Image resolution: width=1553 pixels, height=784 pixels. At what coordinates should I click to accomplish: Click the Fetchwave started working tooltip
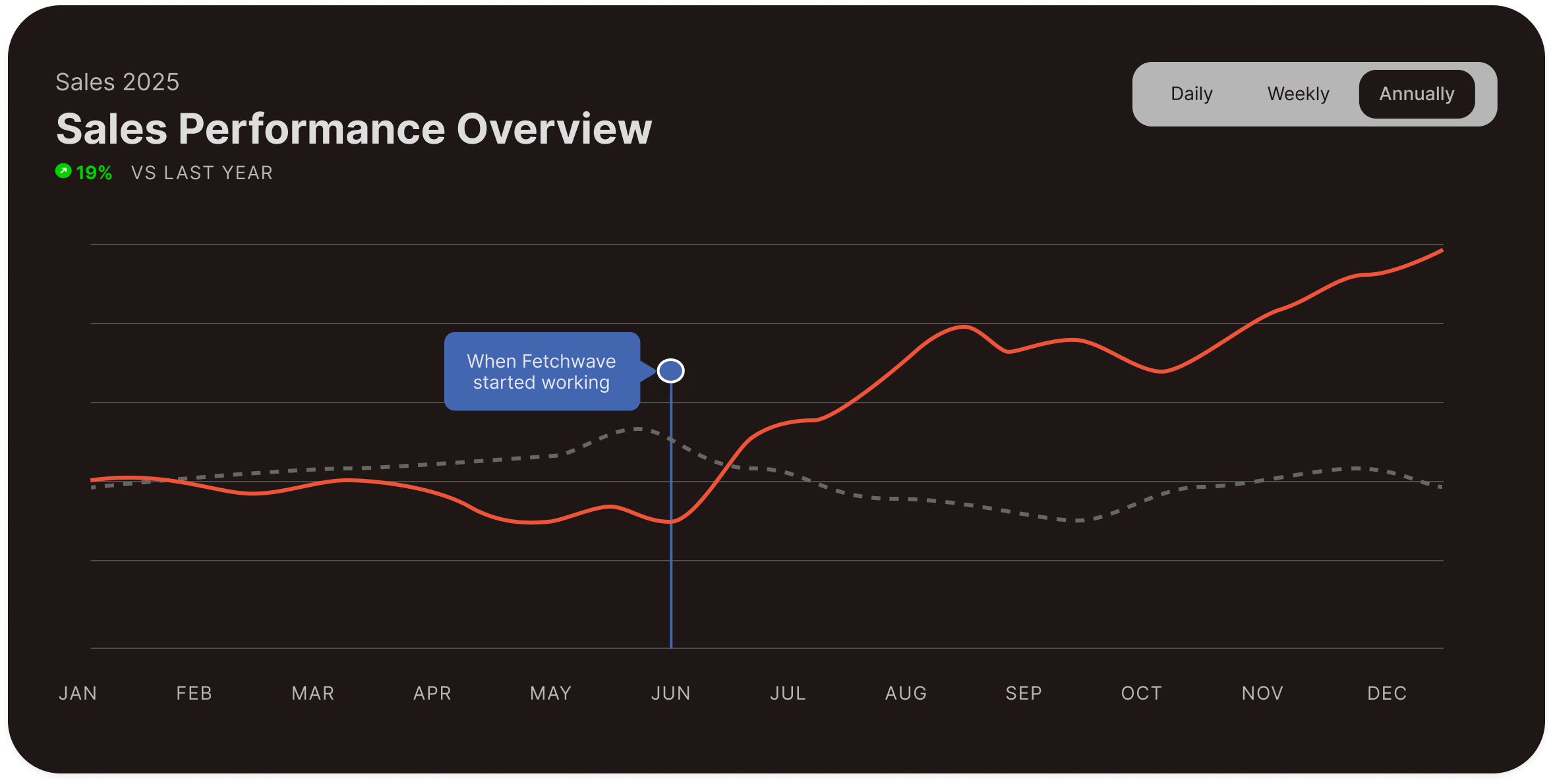tap(541, 372)
